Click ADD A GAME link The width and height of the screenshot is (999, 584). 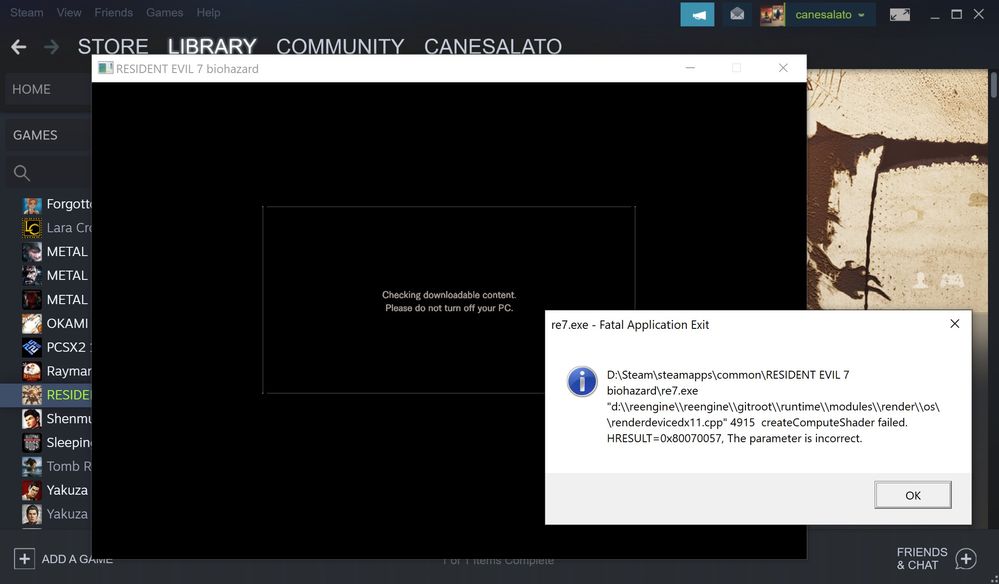point(77,559)
